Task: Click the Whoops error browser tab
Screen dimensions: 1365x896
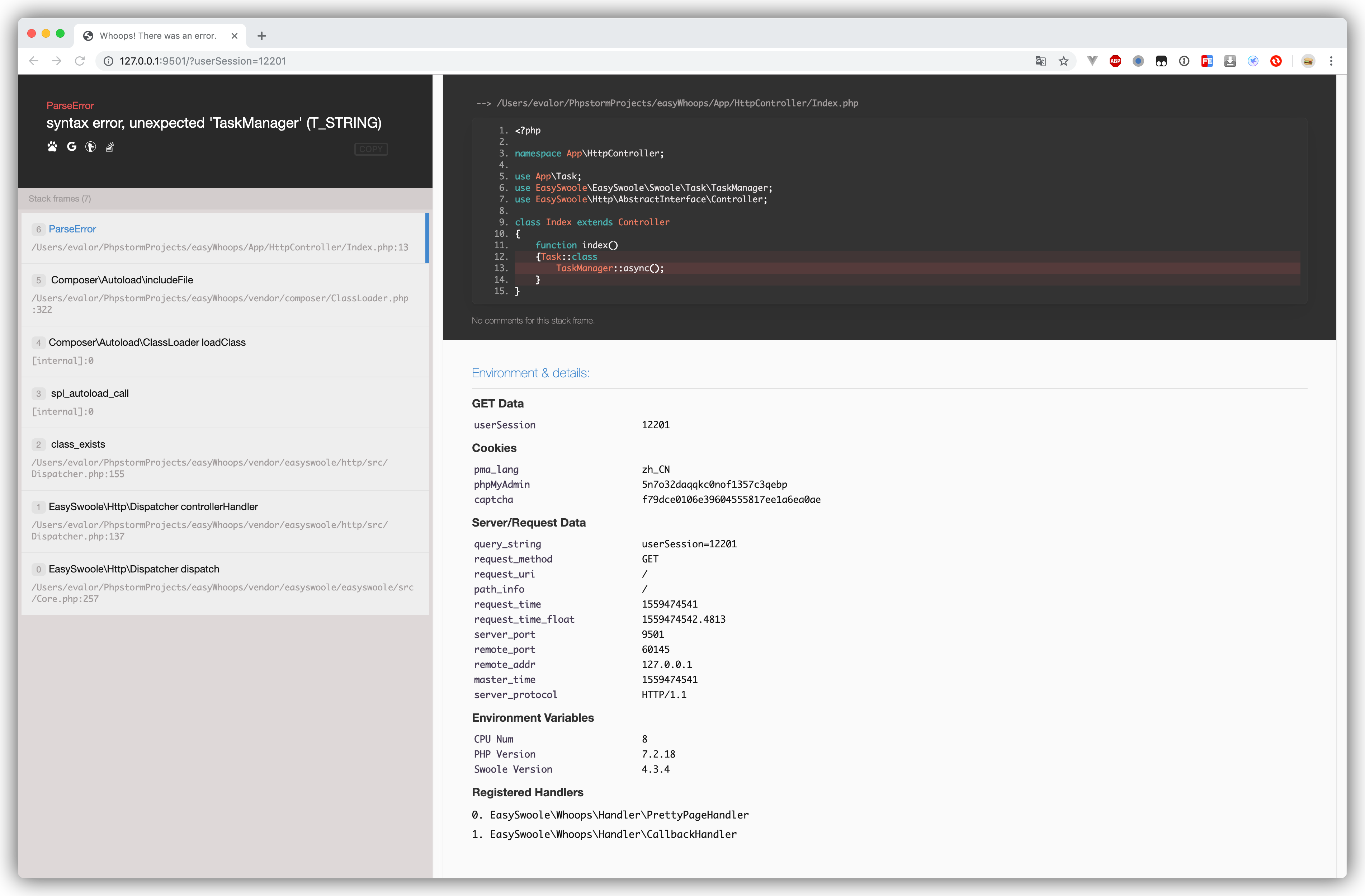Action: click(158, 36)
